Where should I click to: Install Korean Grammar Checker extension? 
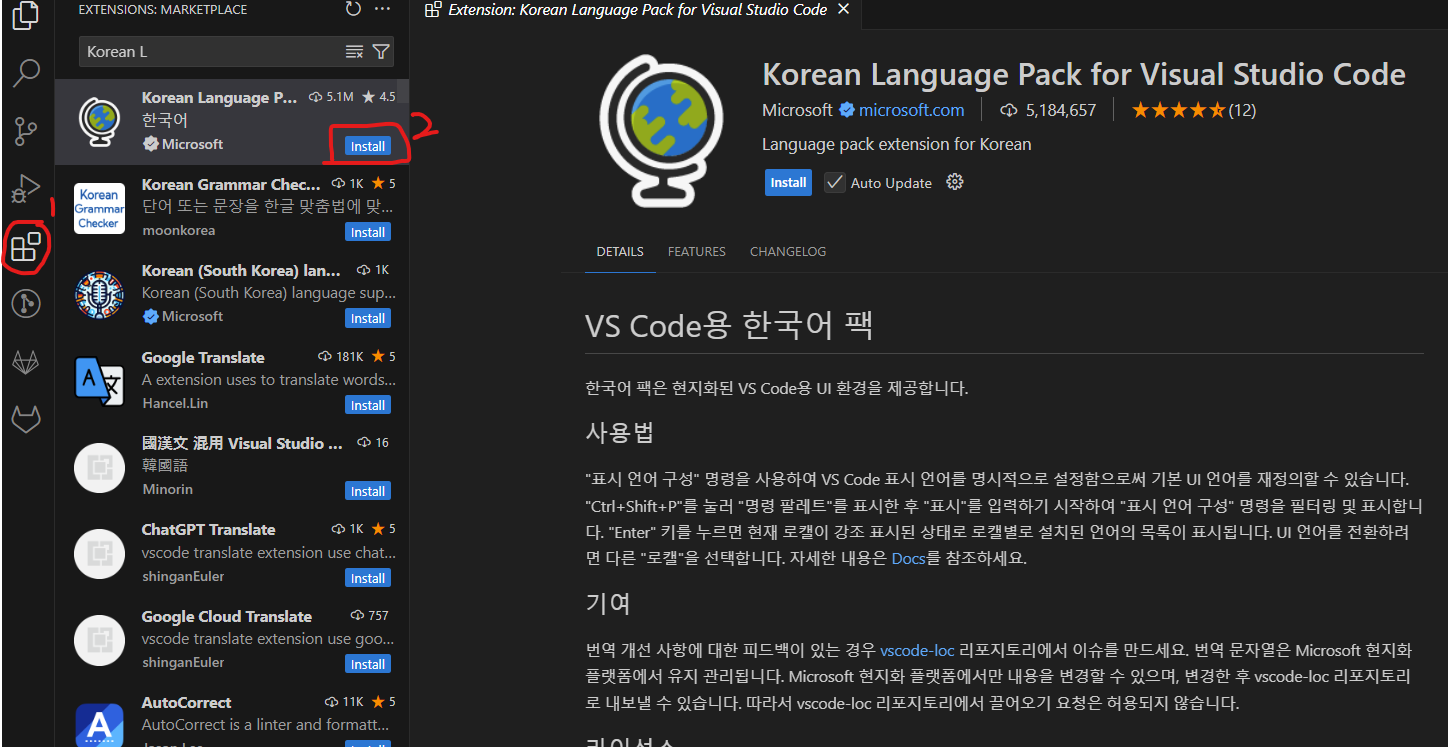368,232
